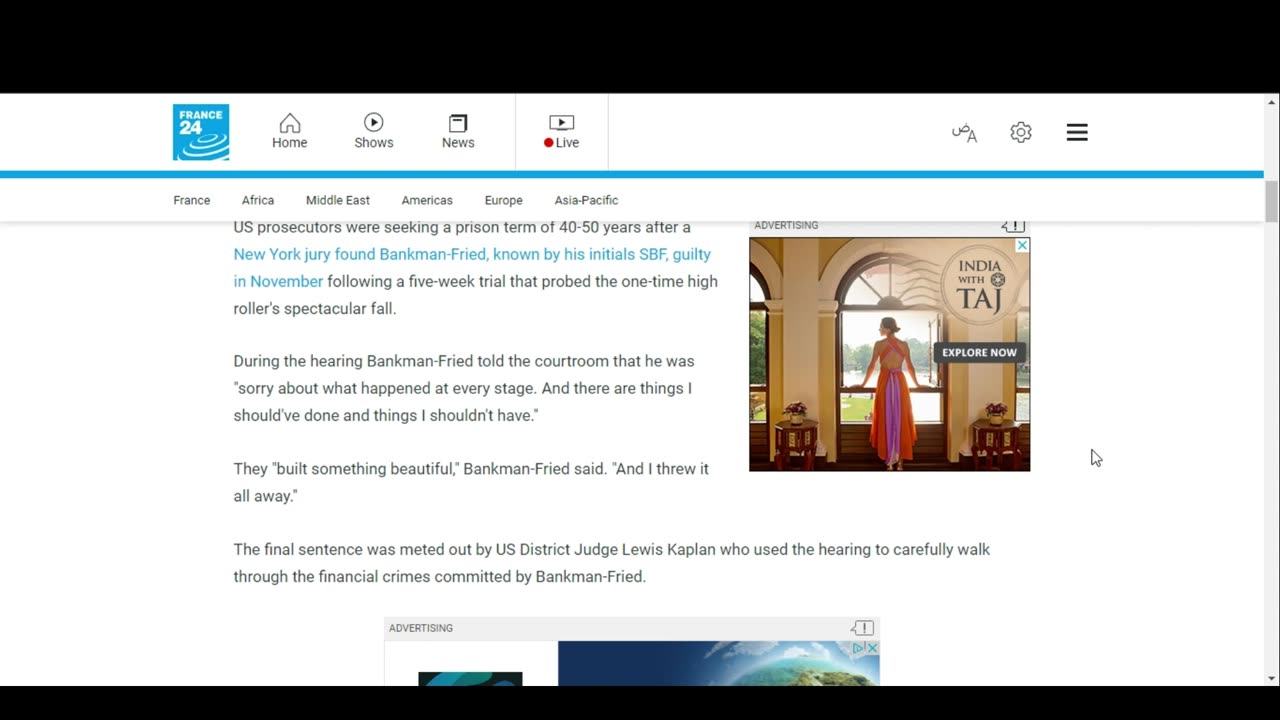Click the earth image in lower ad
The height and width of the screenshot is (720, 1280).
pos(718,663)
